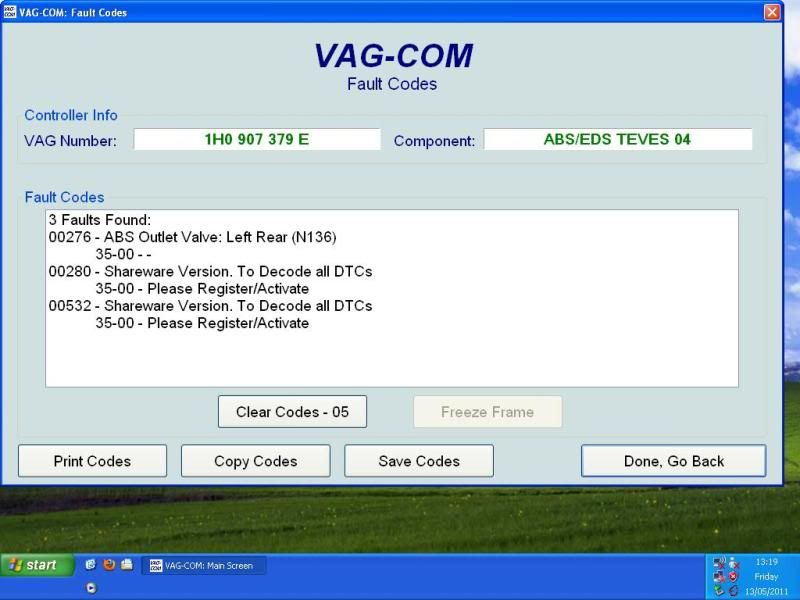The width and height of the screenshot is (800, 600).
Task: Click the '3 Faults Found:' line
Action: pyautogui.click(x=100, y=220)
